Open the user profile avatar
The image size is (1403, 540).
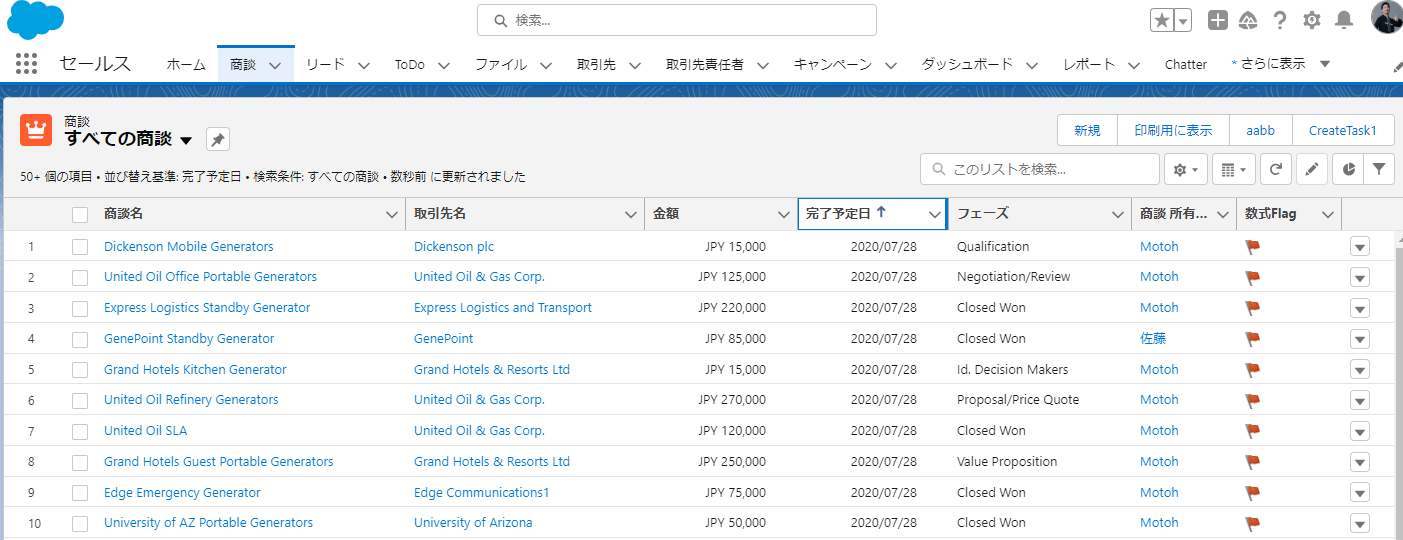click(1387, 18)
